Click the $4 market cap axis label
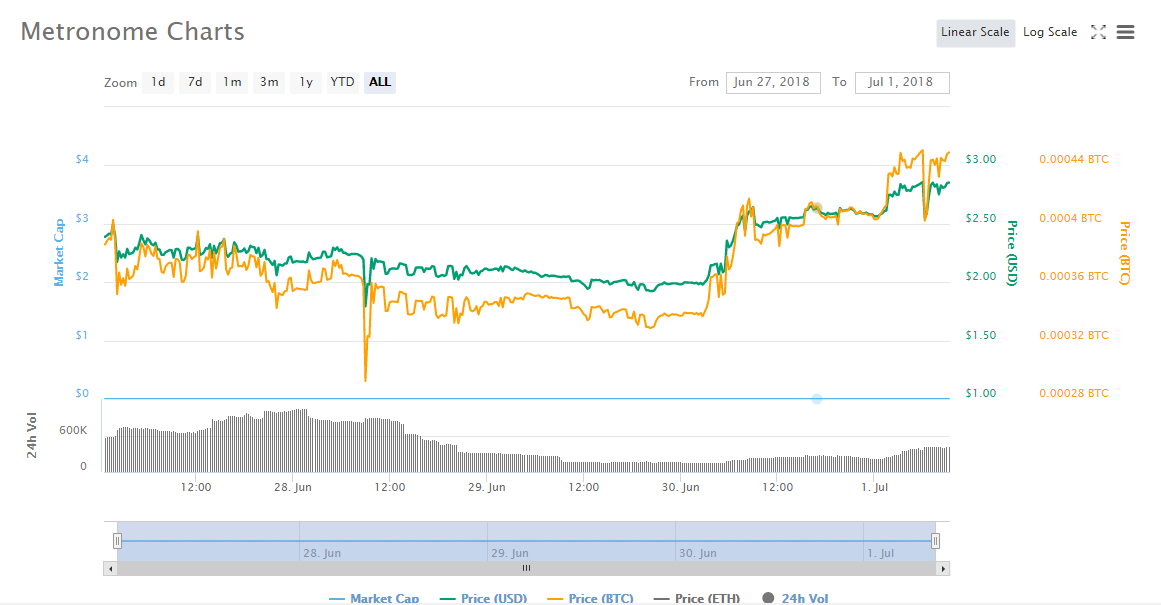The width and height of the screenshot is (1161, 605). pos(82,159)
